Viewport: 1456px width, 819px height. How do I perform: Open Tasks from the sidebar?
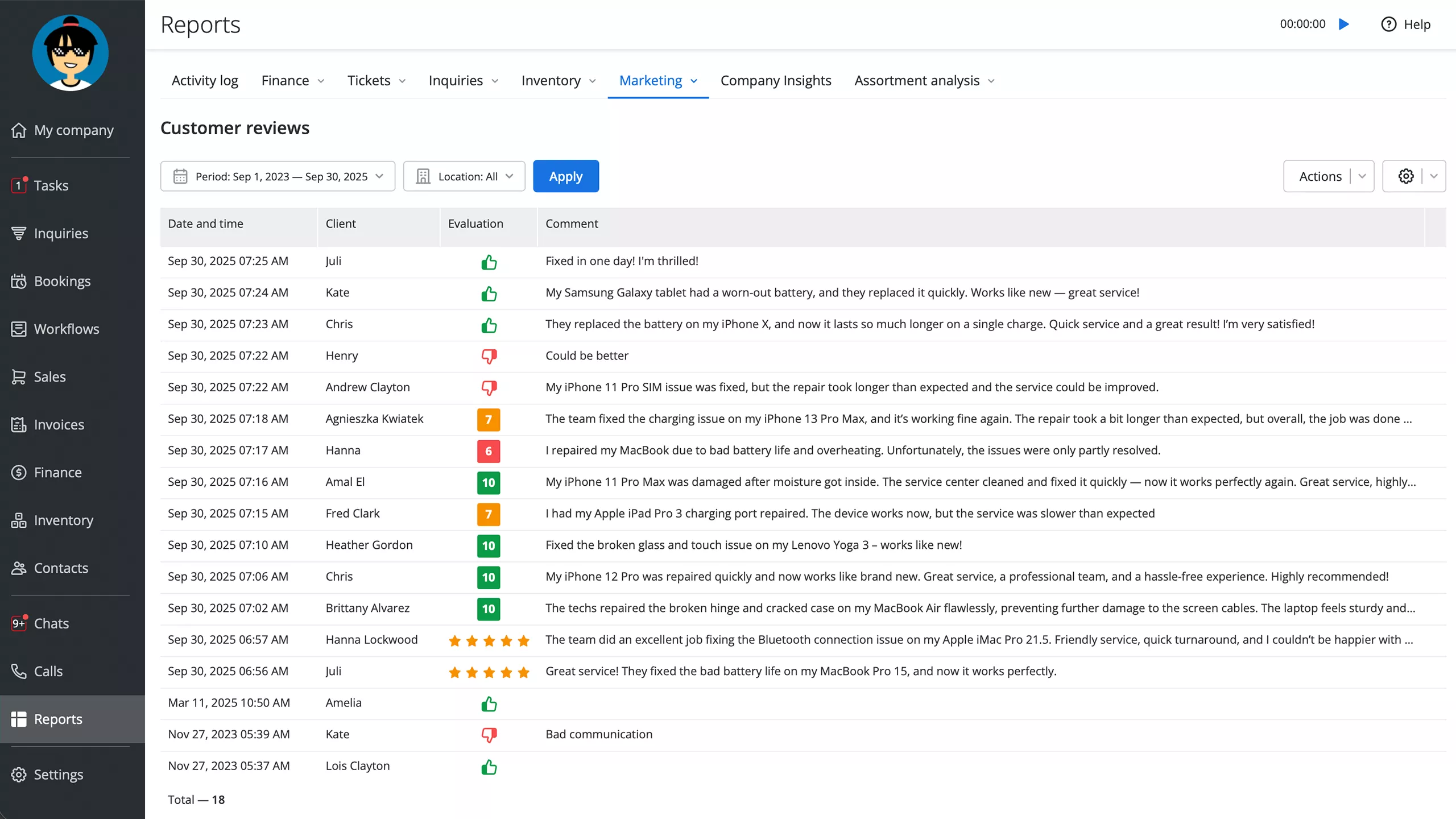pyautogui.click(x=51, y=185)
